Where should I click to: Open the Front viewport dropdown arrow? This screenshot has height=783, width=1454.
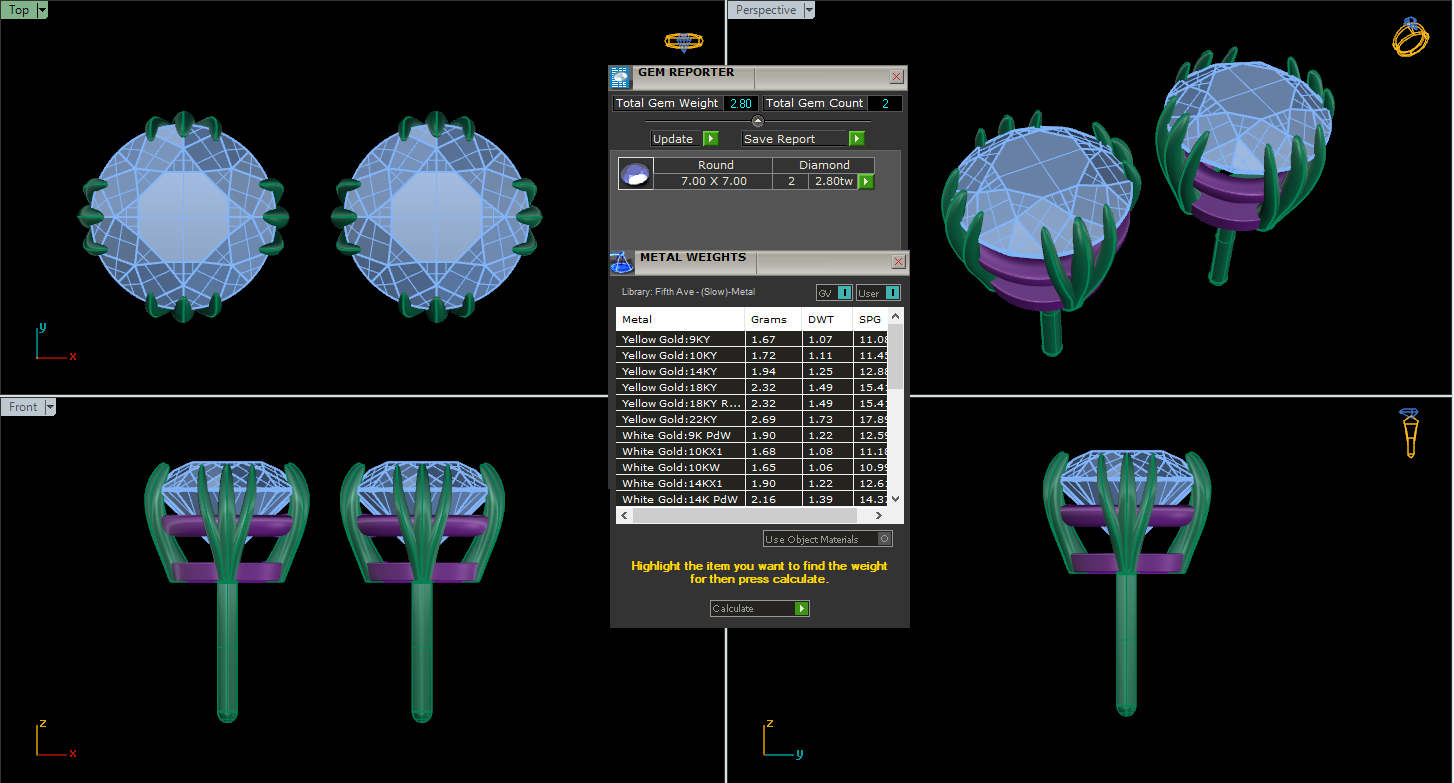[x=50, y=407]
